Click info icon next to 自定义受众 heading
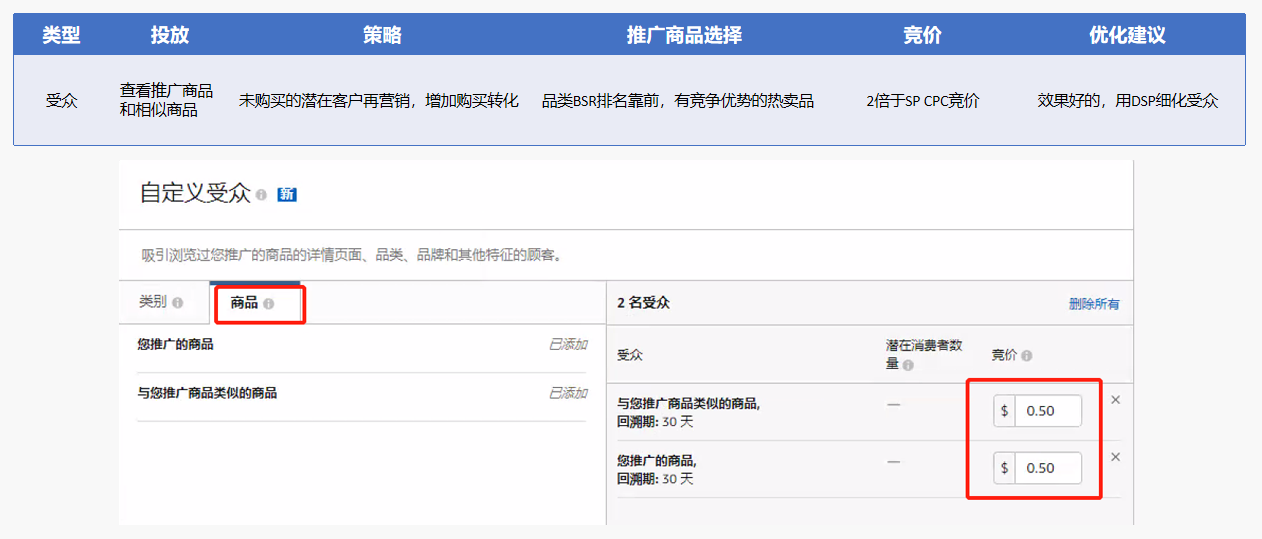 click(261, 195)
